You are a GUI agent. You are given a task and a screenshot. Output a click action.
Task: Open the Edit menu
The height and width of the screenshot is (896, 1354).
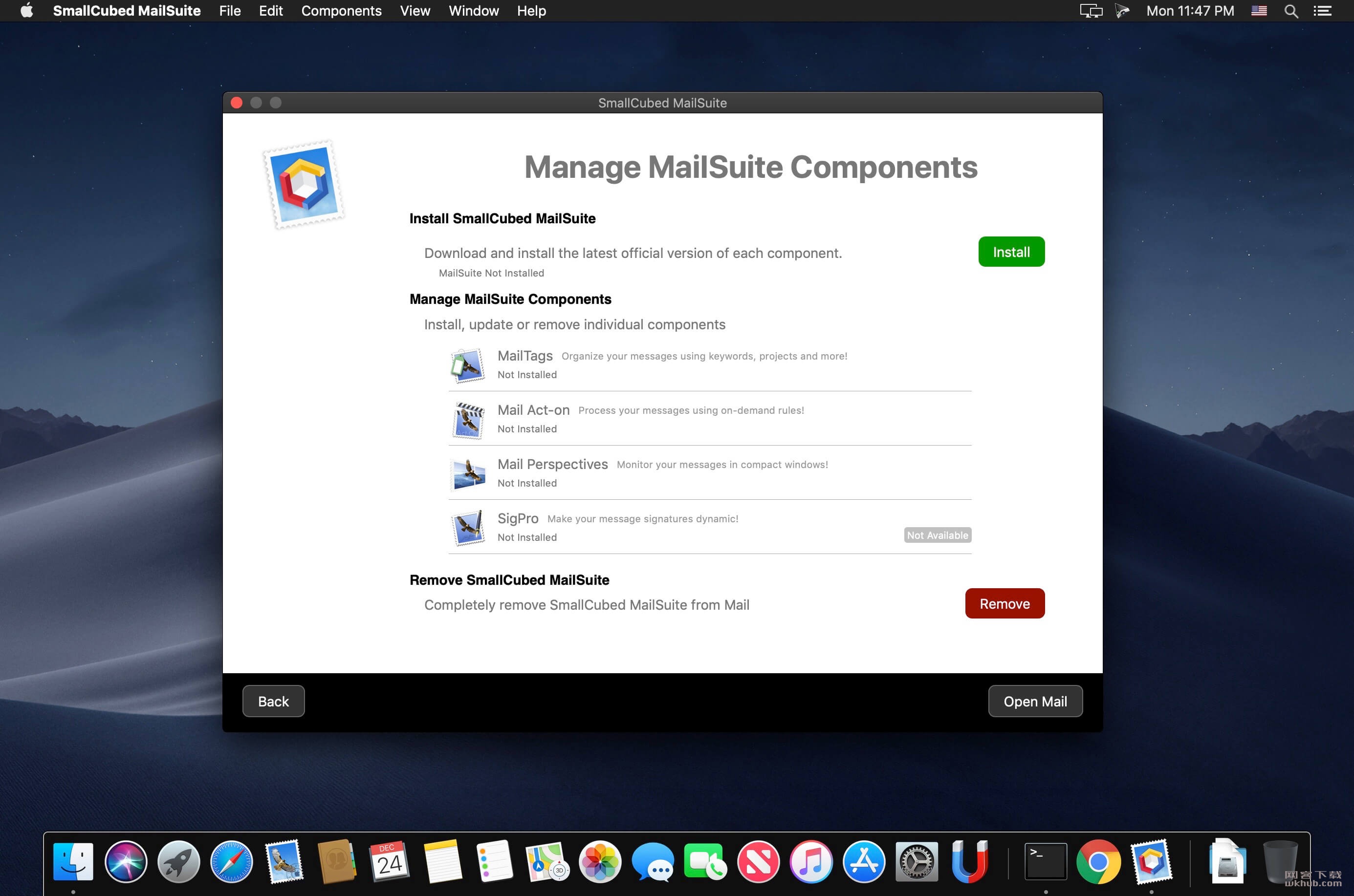[270, 11]
